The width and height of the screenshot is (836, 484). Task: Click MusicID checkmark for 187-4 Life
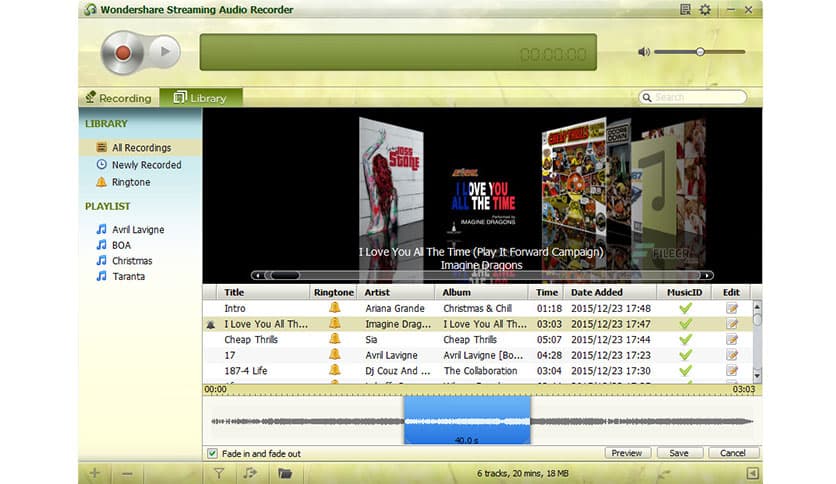coord(686,370)
